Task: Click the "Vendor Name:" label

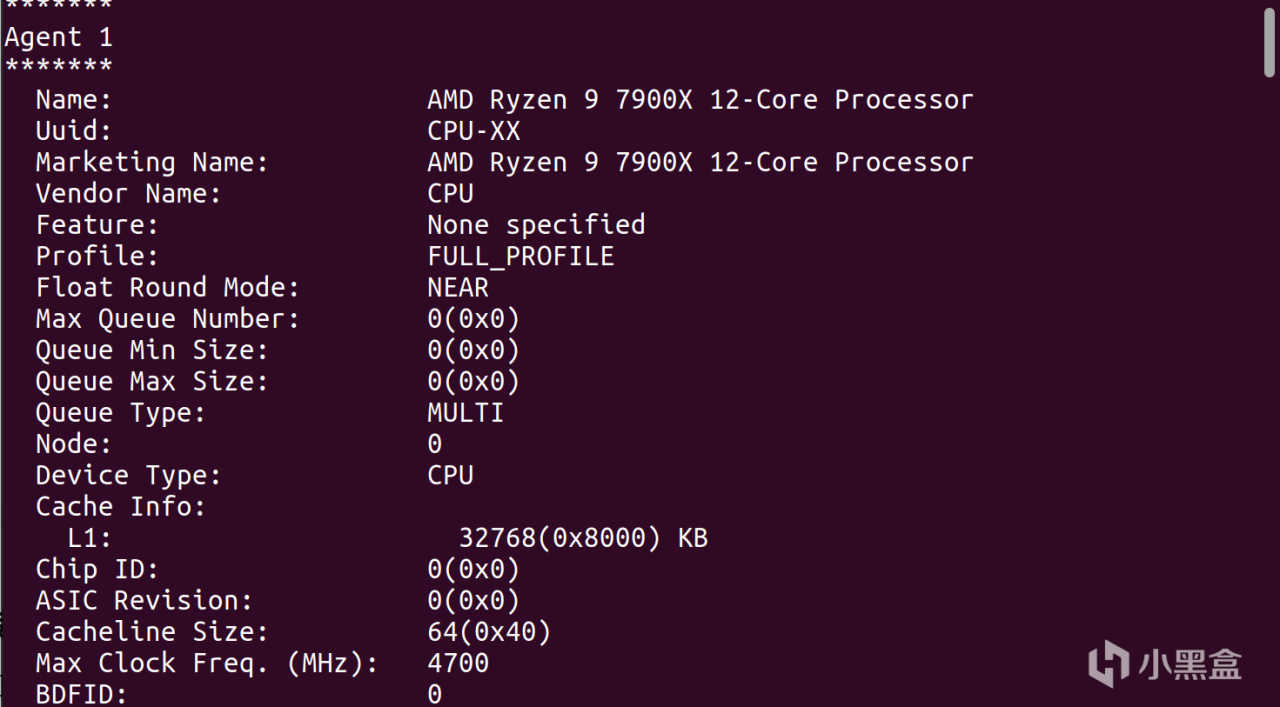Action: (128, 193)
